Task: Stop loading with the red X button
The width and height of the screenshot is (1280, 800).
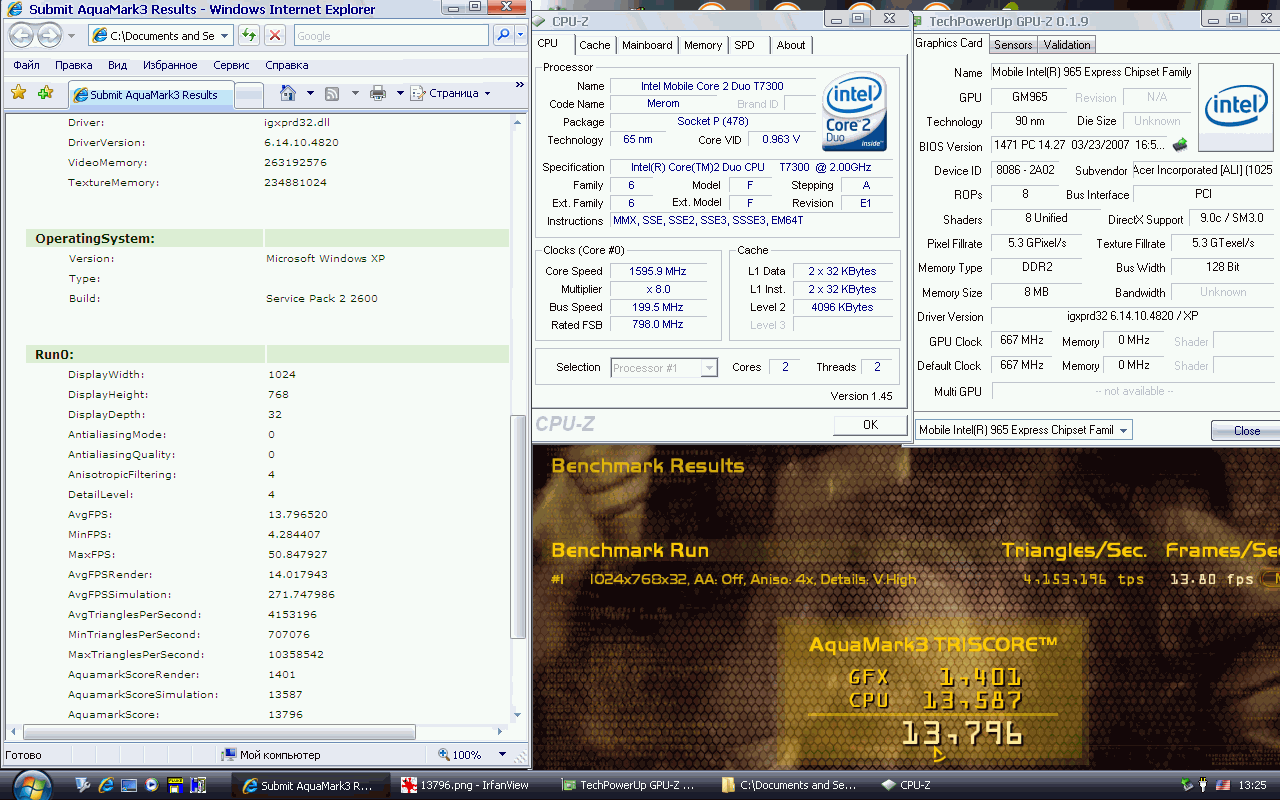Action: 275,35
